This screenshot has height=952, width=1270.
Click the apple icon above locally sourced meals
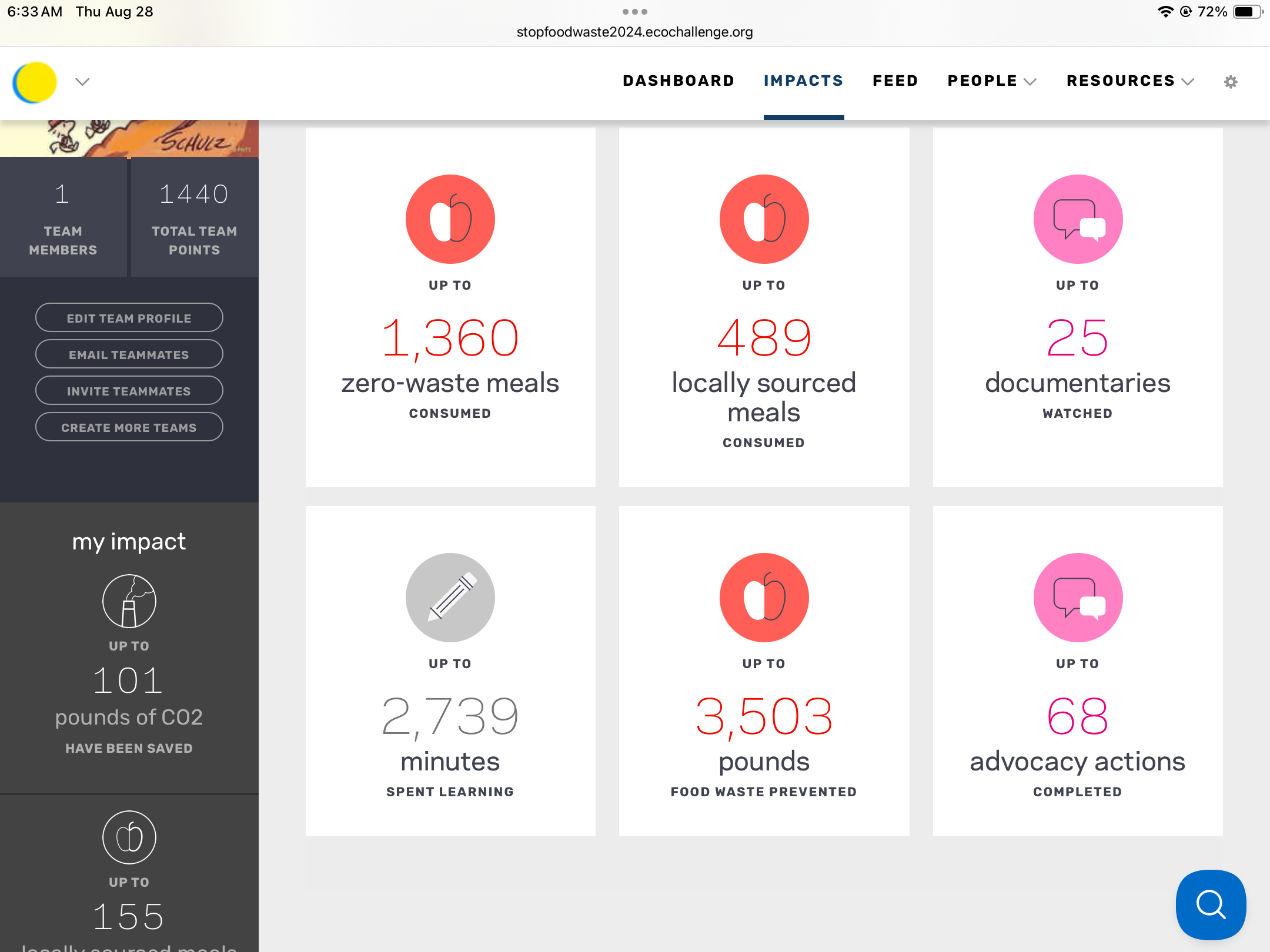(764, 219)
